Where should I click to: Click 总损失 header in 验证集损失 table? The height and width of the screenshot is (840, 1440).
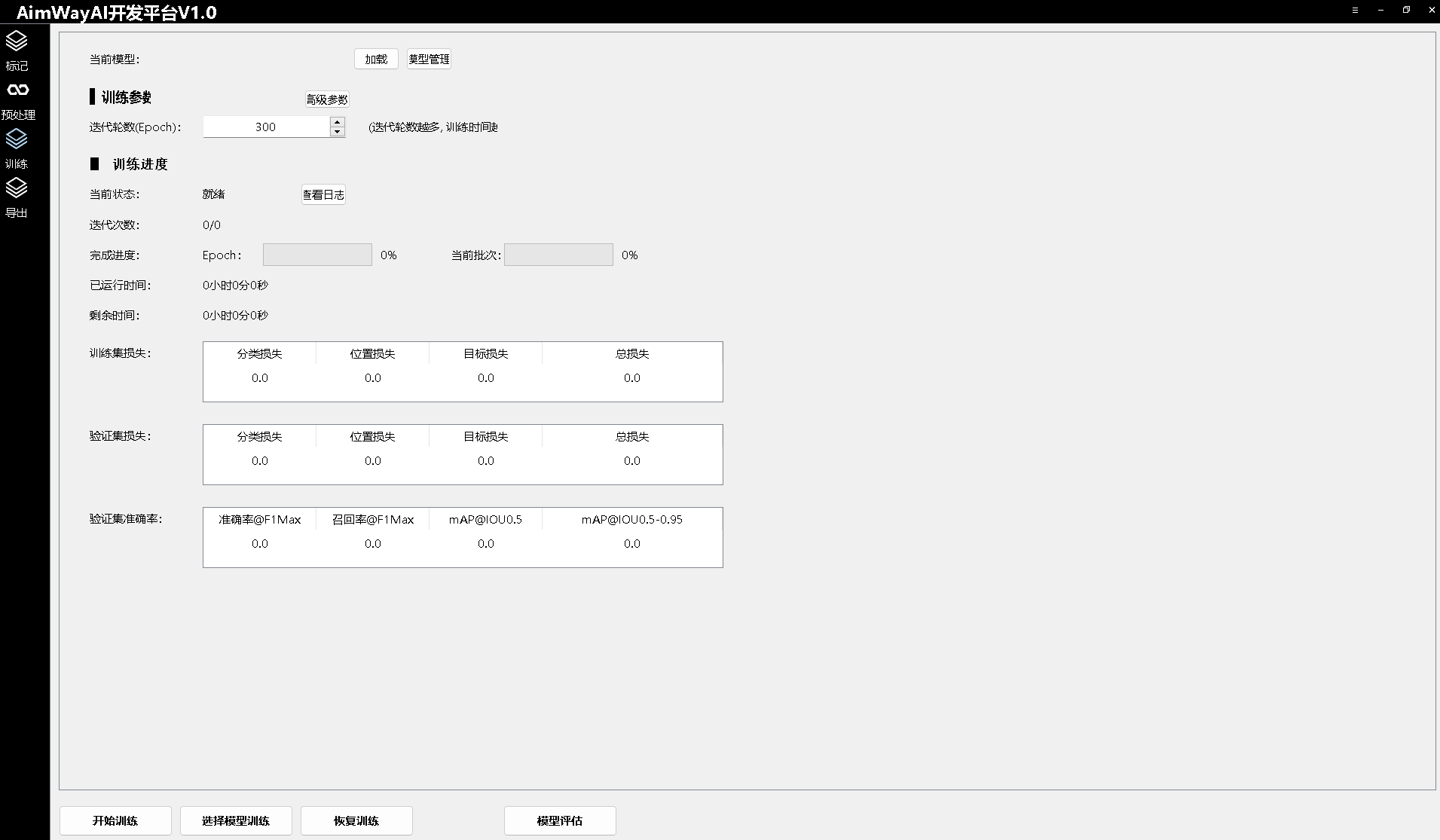[632, 436]
